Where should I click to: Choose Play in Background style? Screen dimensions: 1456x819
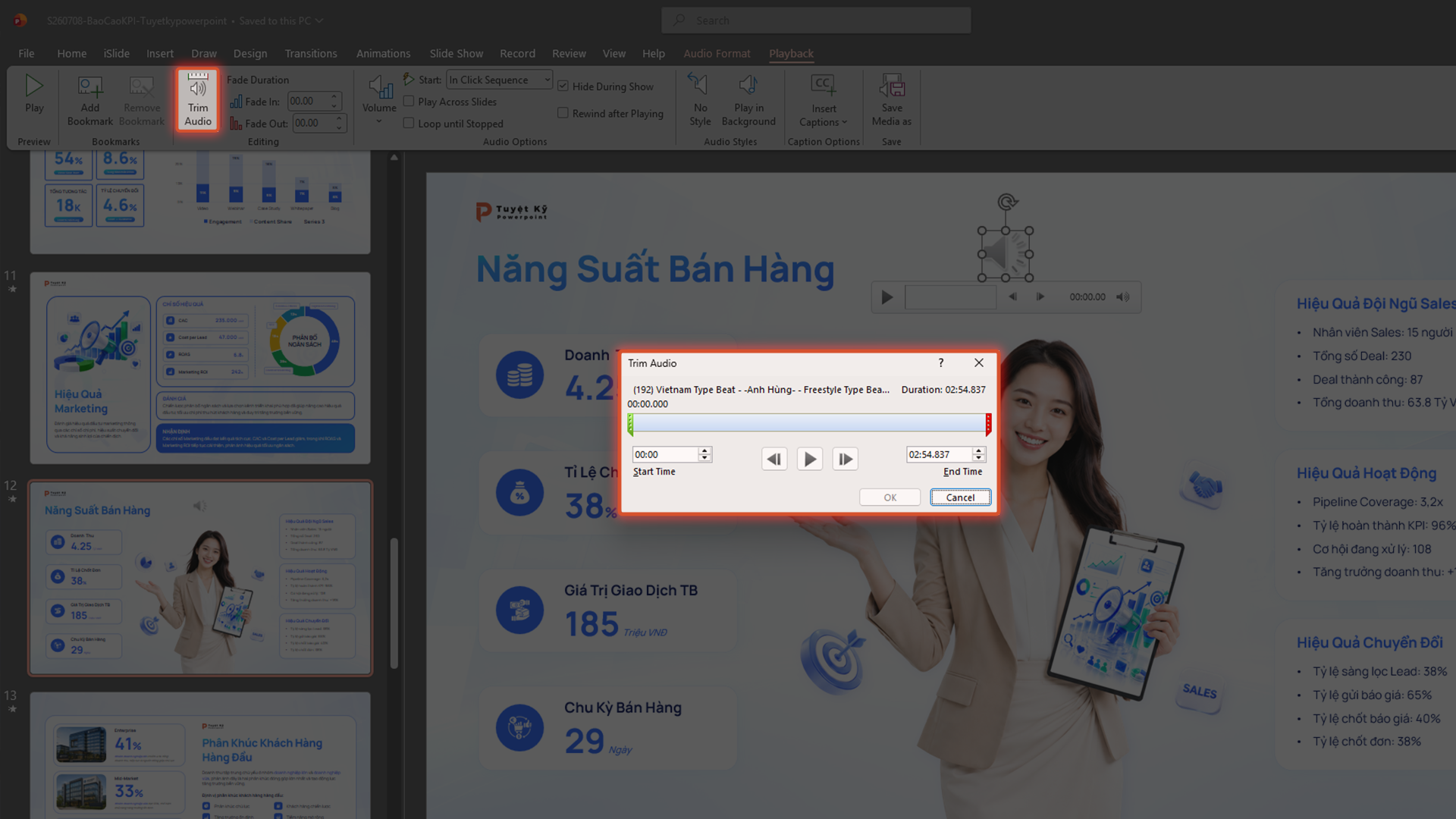(x=748, y=100)
